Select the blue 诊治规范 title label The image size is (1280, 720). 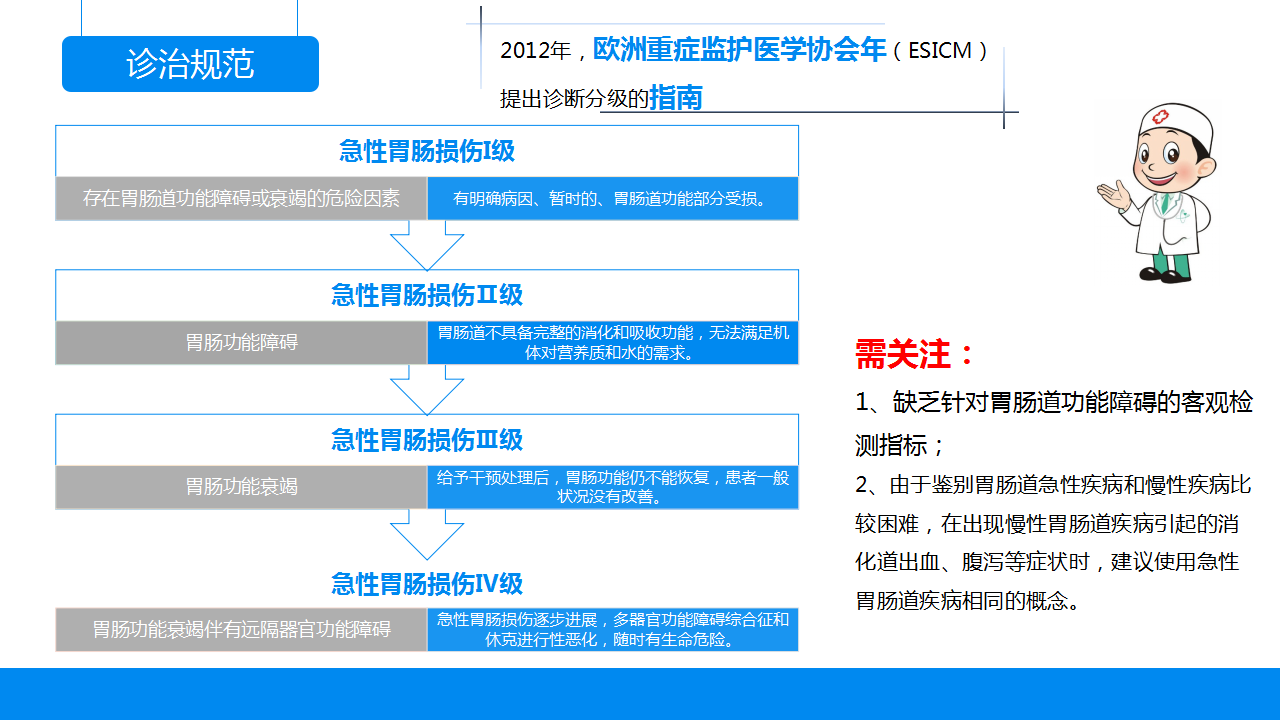pos(190,64)
